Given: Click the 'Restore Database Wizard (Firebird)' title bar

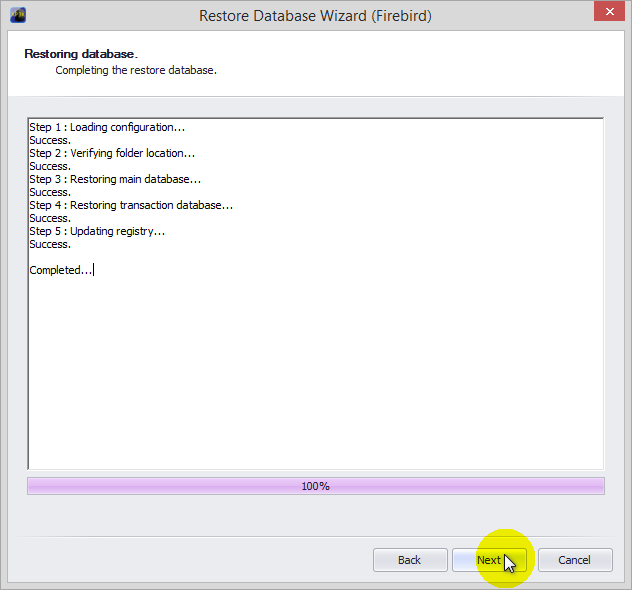Looking at the screenshot, I should [x=315, y=15].
